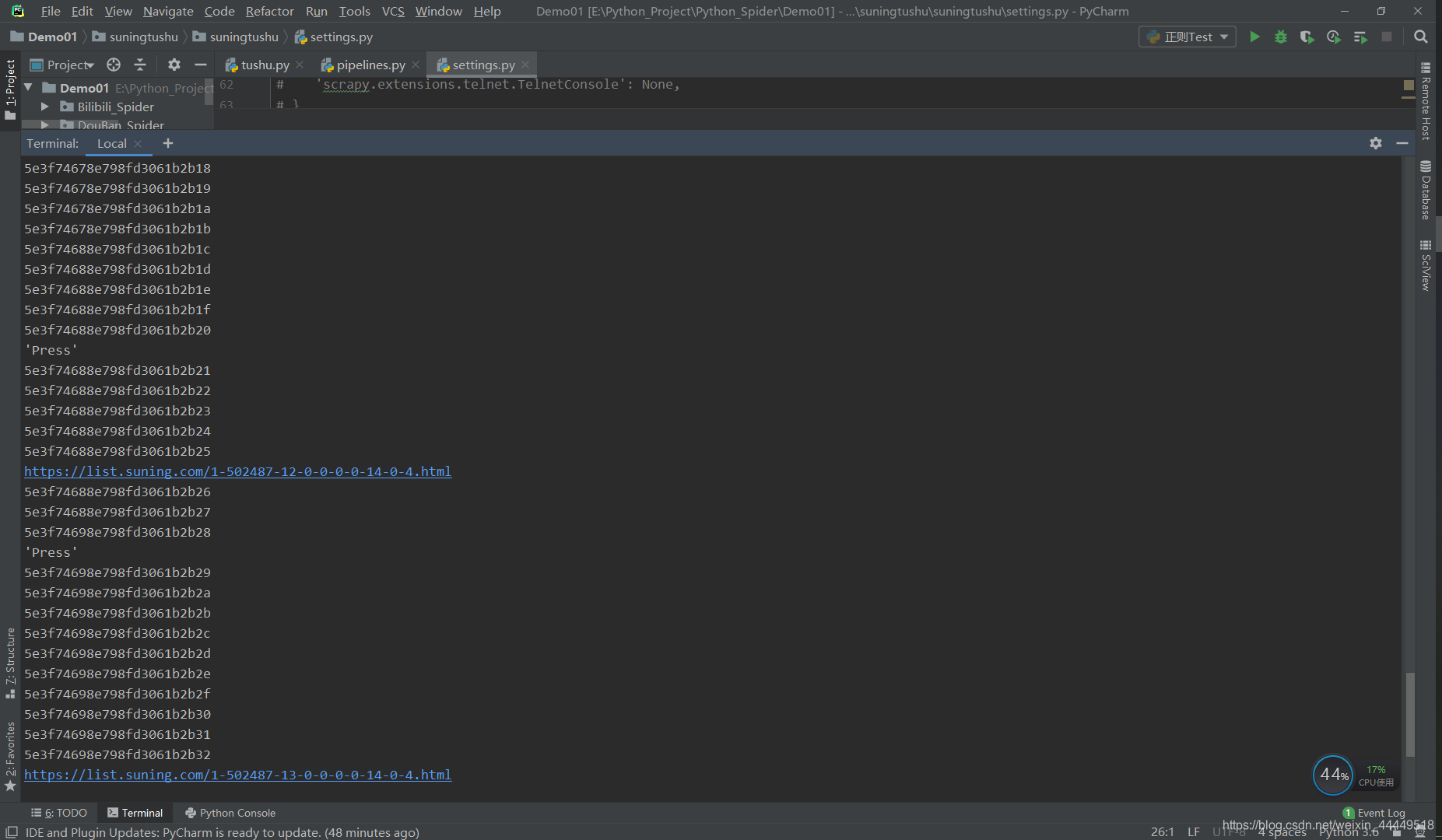Open the Navigate menu
This screenshot has width=1442, height=840.
pyautogui.click(x=168, y=11)
